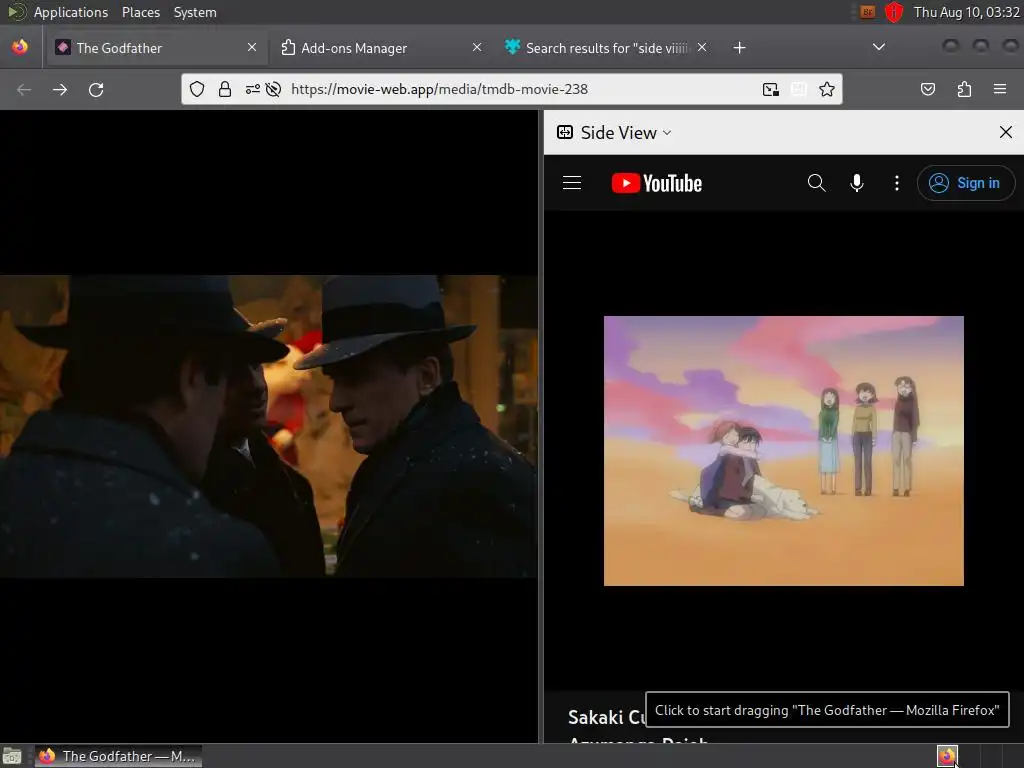Click the orange tray indicator icon
The width and height of the screenshot is (1024, 768).
(867, 12)
